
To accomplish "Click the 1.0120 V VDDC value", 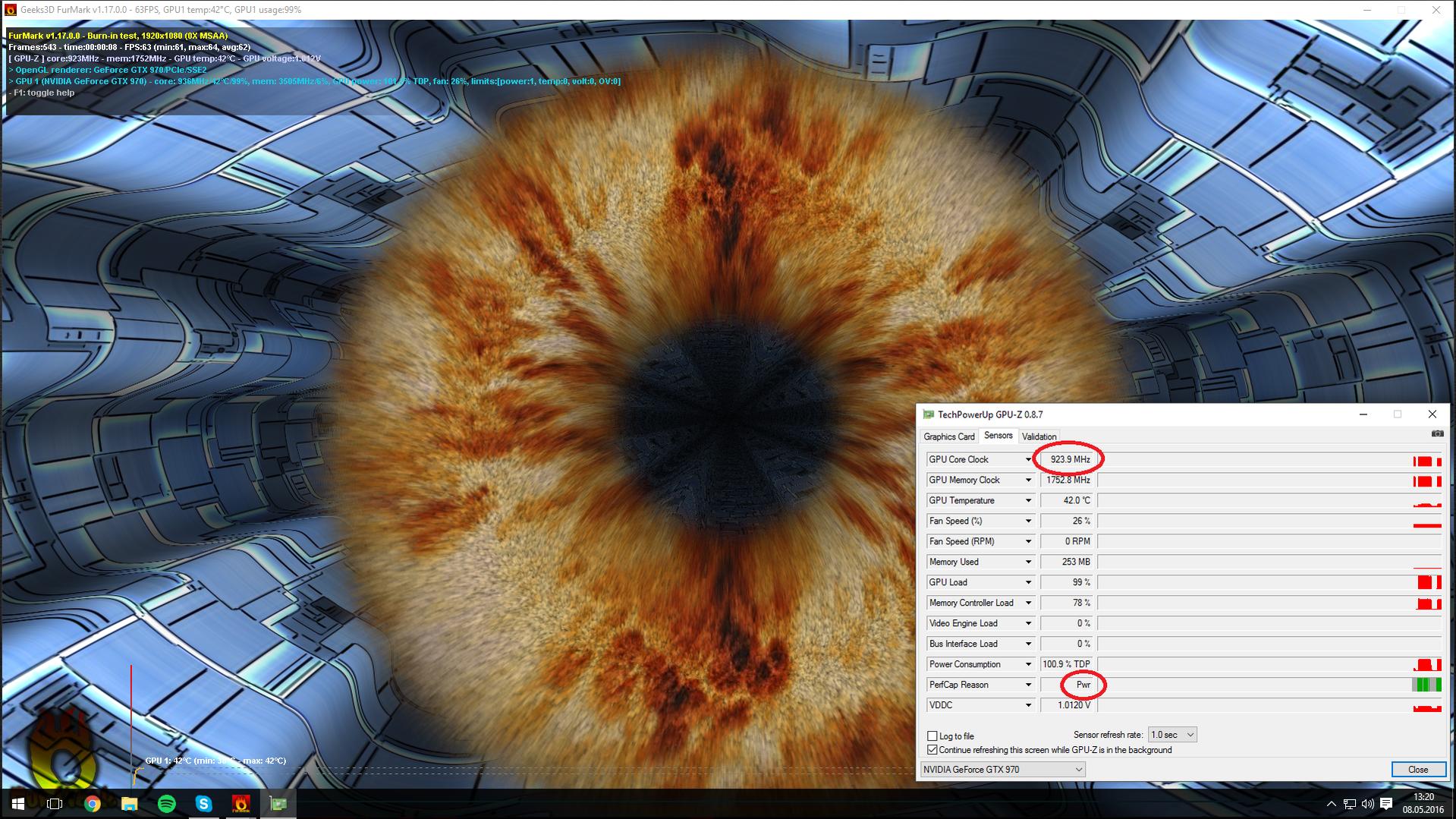I will point(1067,706).
